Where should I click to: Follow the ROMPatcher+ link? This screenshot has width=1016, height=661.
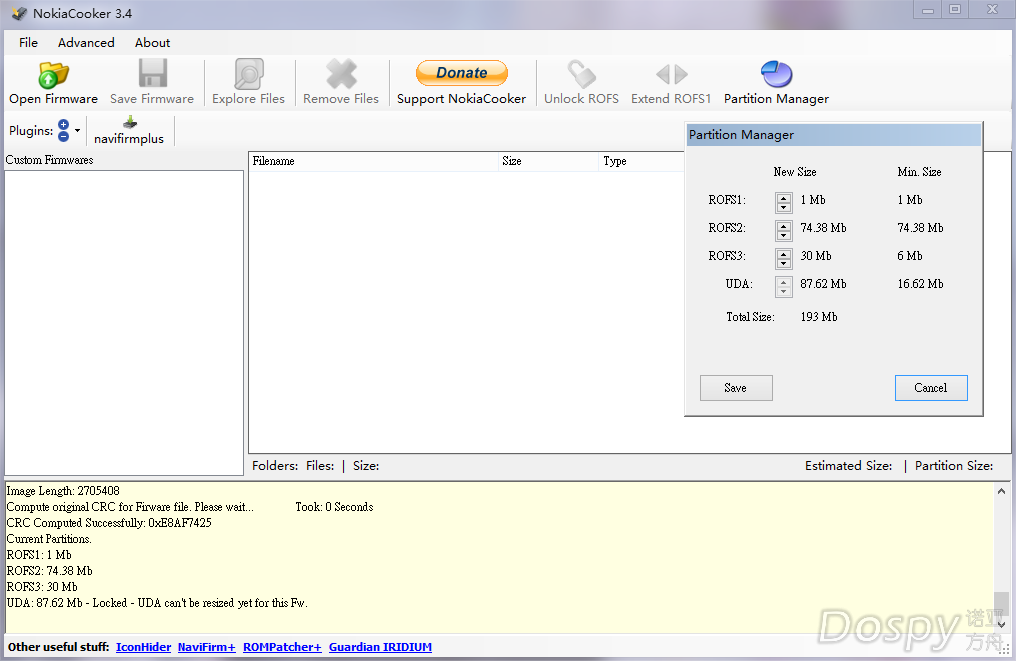[282, 647]
